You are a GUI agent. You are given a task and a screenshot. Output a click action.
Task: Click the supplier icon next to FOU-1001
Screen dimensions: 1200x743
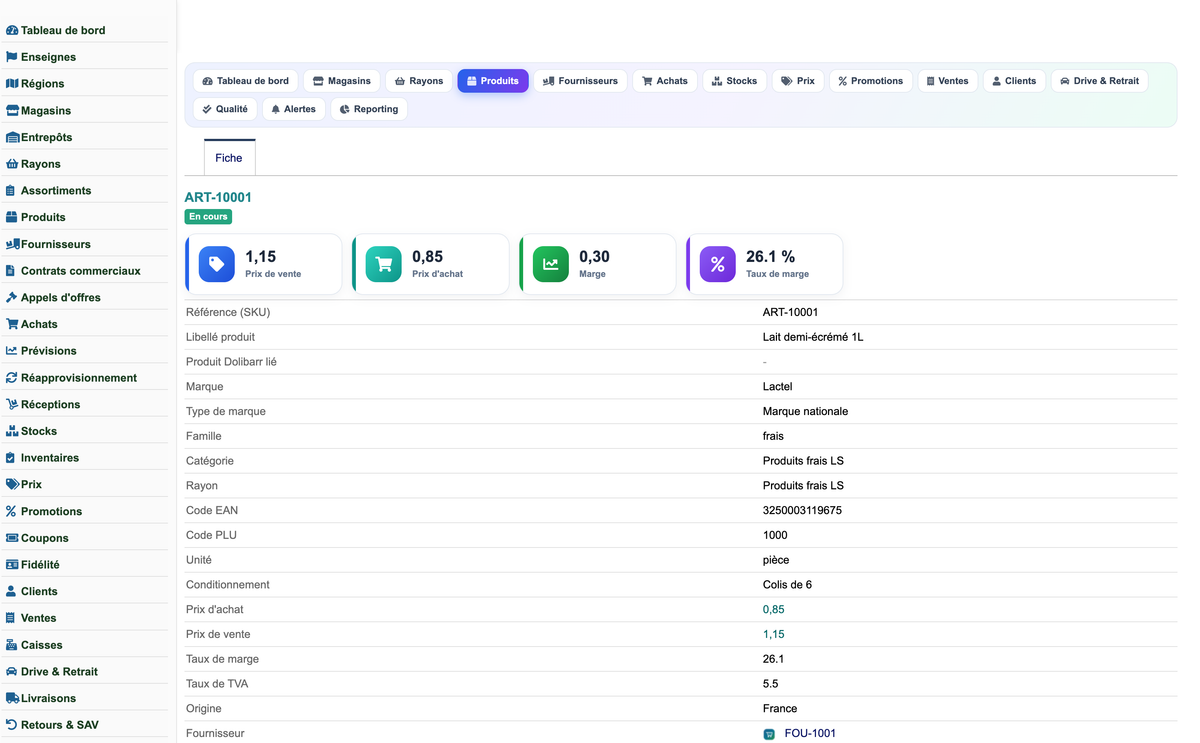(769, 734)
